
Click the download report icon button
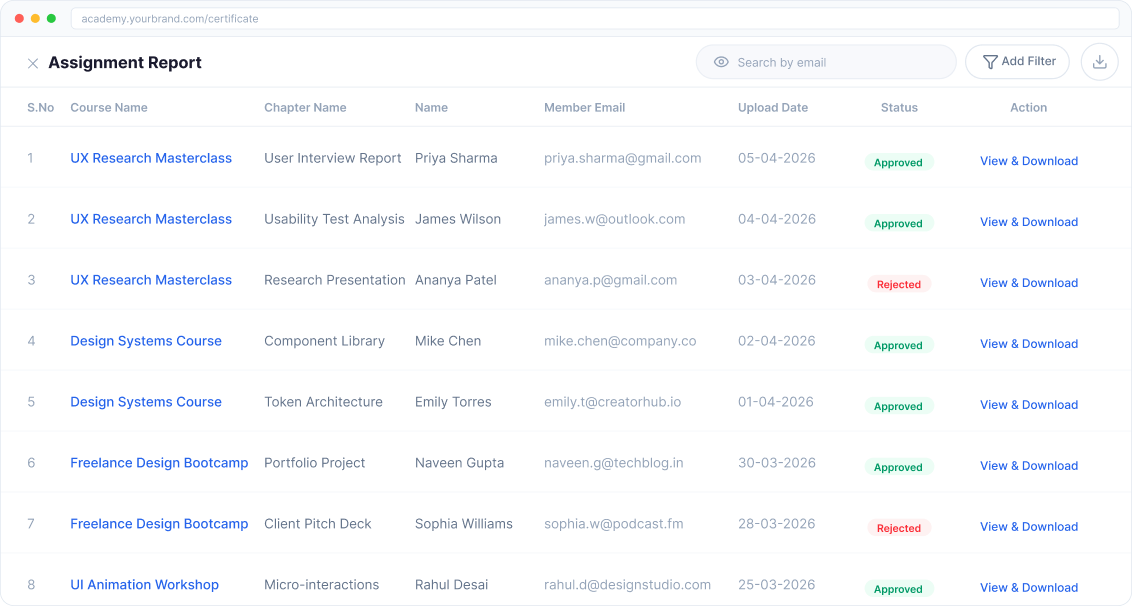[x=1099, y=62]
